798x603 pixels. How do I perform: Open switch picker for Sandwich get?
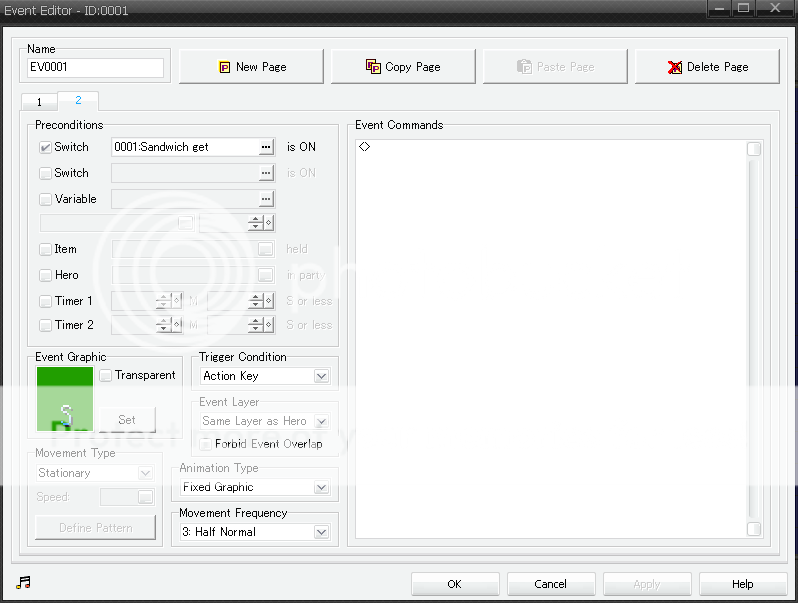(265, 147)
